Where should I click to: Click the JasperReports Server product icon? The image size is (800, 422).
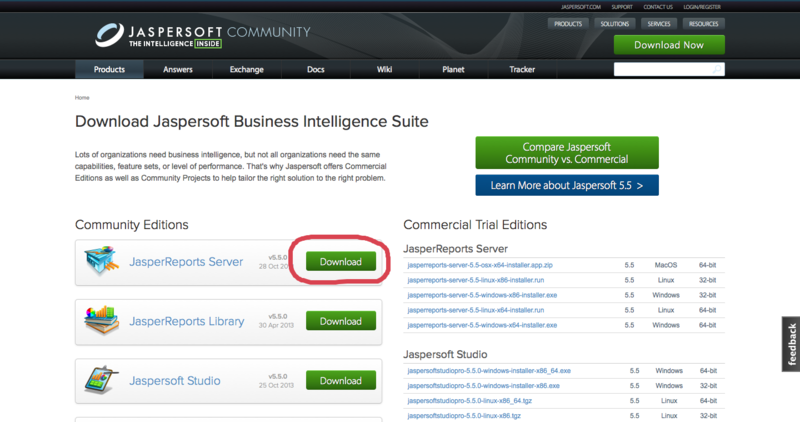point(102,261)
